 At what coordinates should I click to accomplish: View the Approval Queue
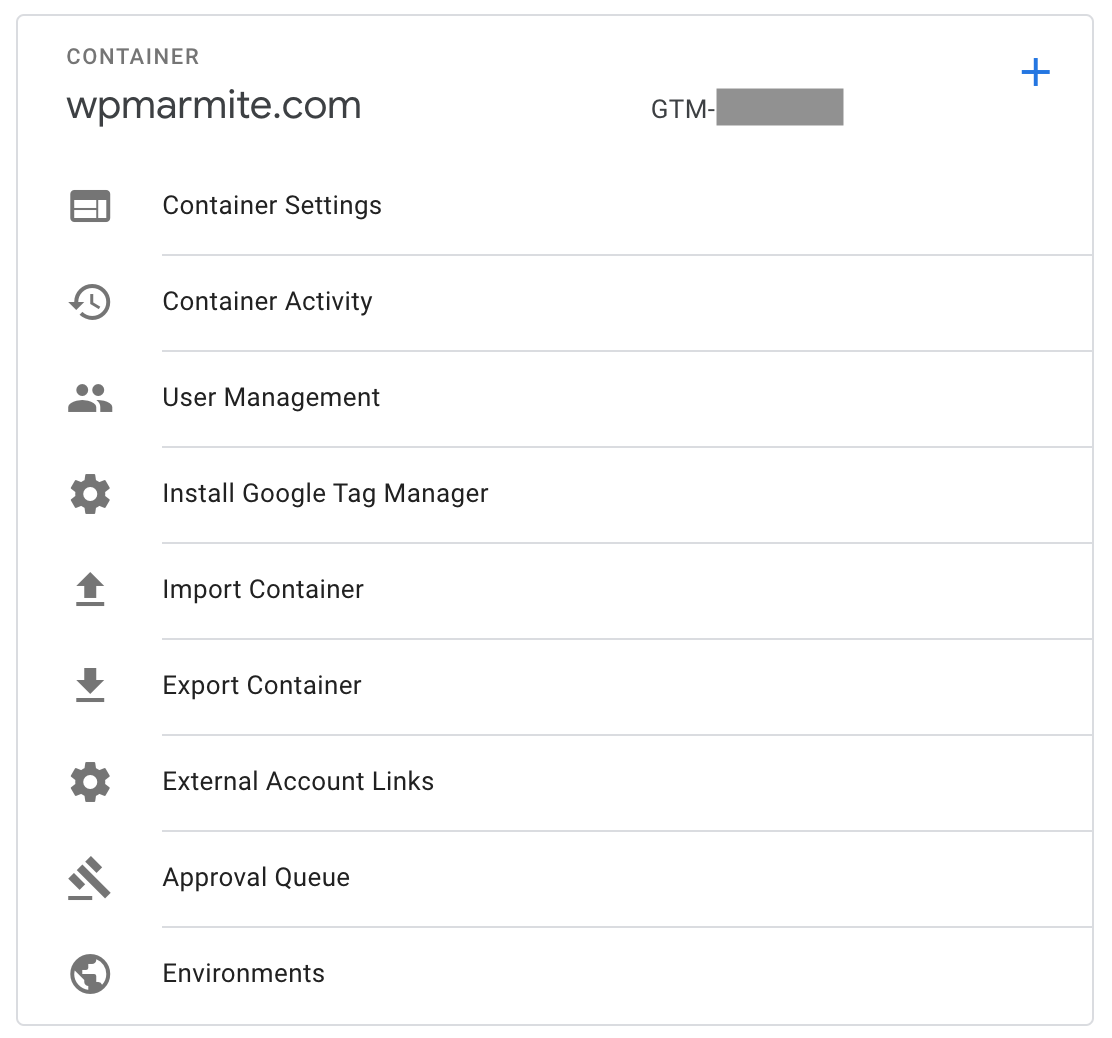pos(256,878)
